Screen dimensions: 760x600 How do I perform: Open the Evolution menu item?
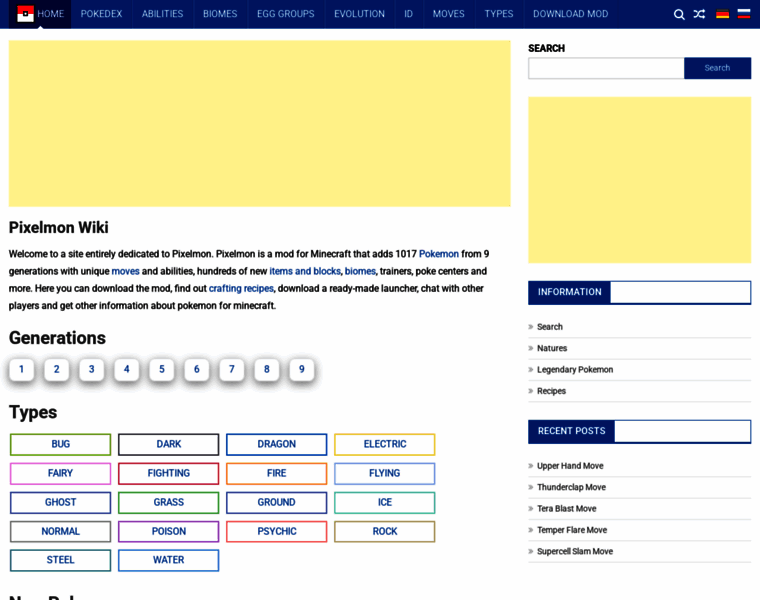tap(359, 14)
